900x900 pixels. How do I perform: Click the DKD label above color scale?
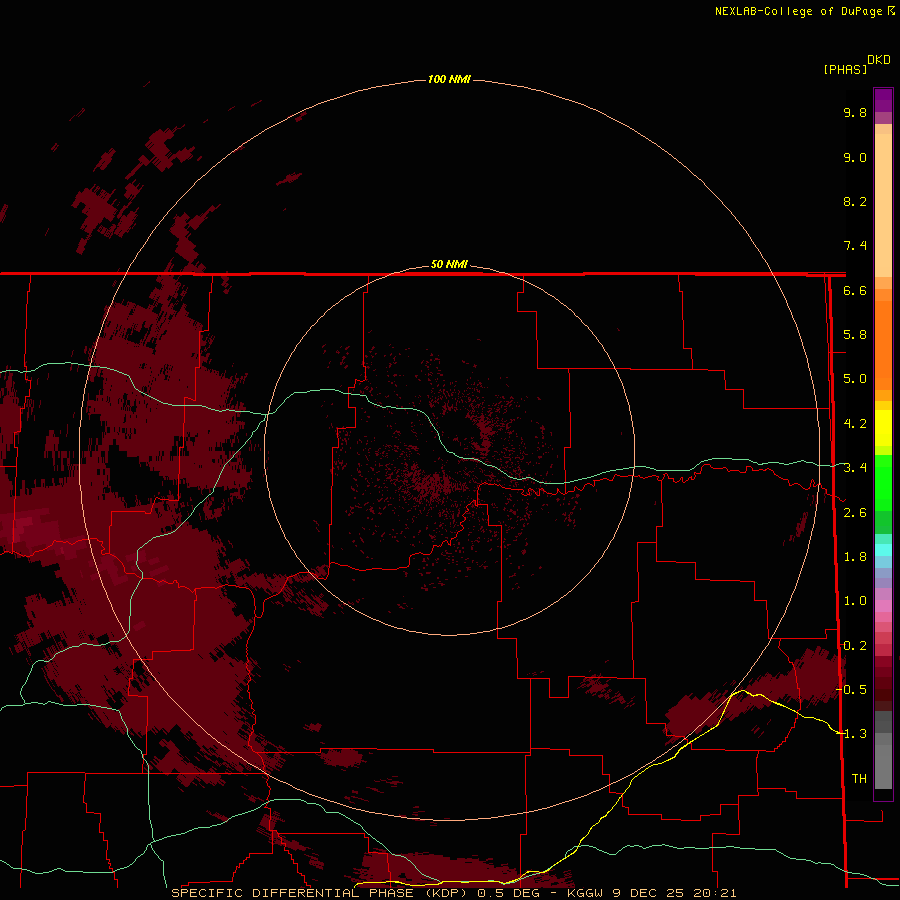pyautogui.click(x=878, y=60)
